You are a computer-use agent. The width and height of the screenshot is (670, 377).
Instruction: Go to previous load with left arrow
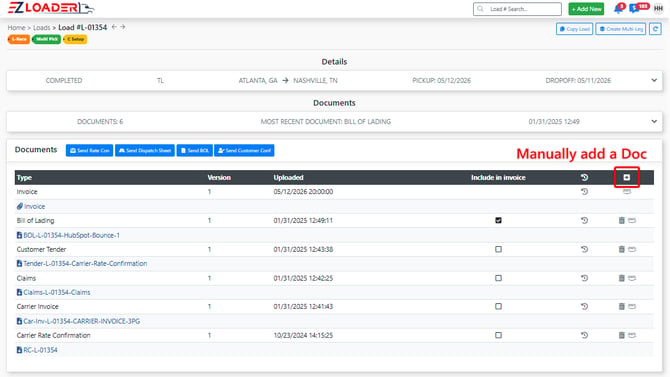click(114, 27)
